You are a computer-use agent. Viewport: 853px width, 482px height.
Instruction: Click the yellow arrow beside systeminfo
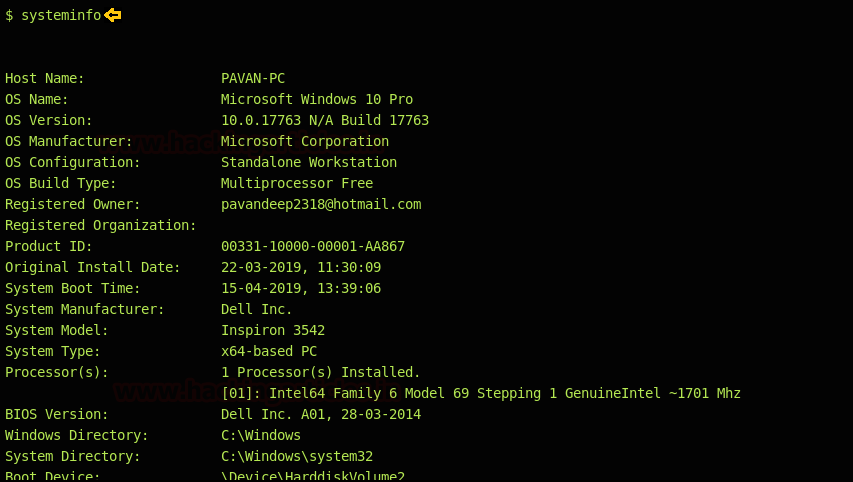tap(112, 15)
